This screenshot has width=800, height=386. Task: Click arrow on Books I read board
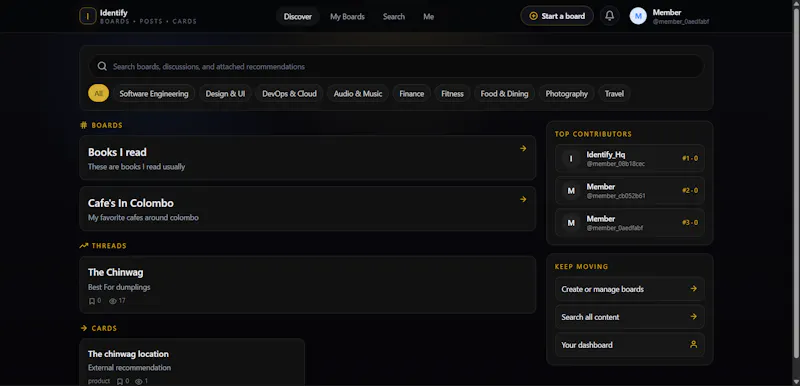[523, 148]
